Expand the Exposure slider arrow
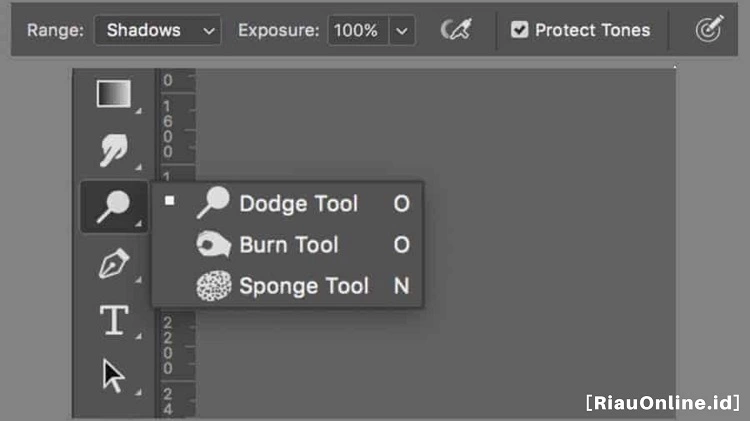Screen dimensions: 750x421 (x=402, y=31)
